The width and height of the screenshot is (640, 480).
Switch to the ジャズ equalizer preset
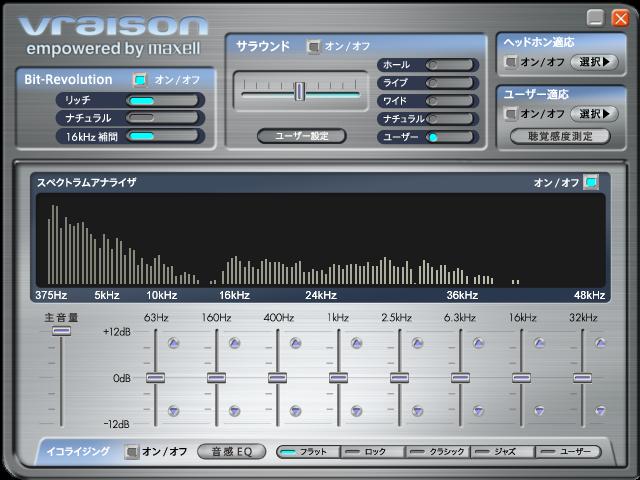click(x=503, y=452)
